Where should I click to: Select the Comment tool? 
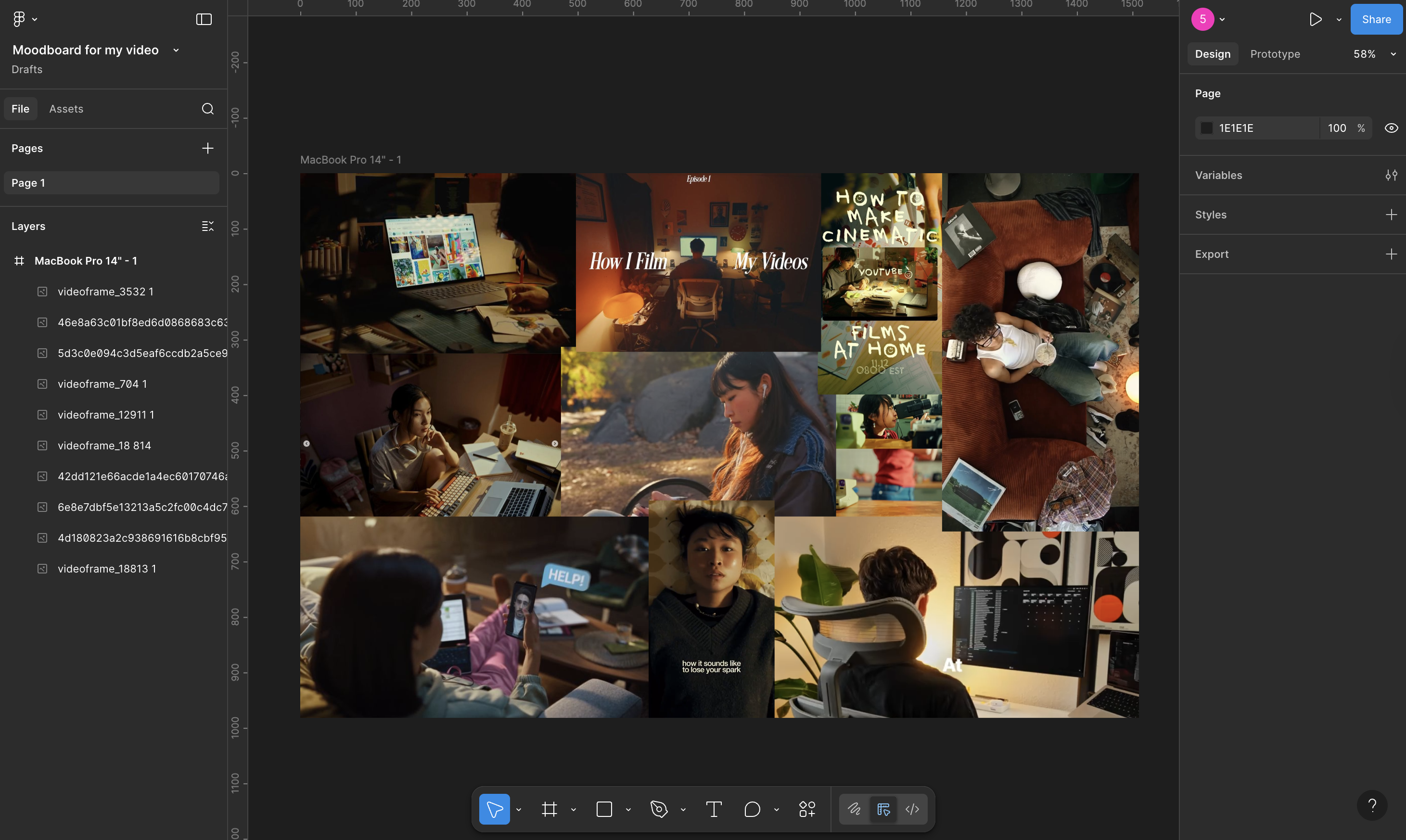(x=752, y=809)
